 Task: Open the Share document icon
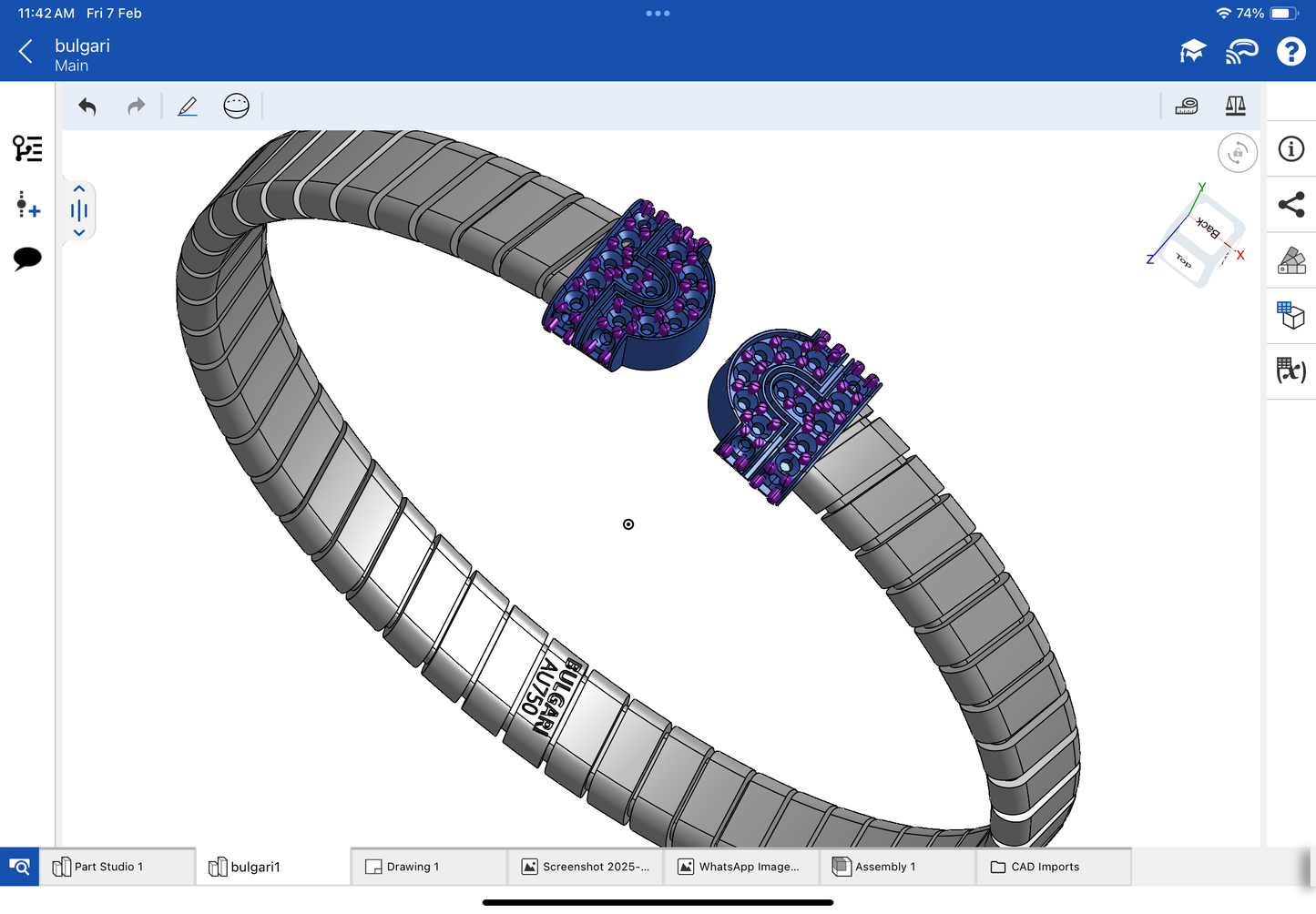(x=1290, y=205)
